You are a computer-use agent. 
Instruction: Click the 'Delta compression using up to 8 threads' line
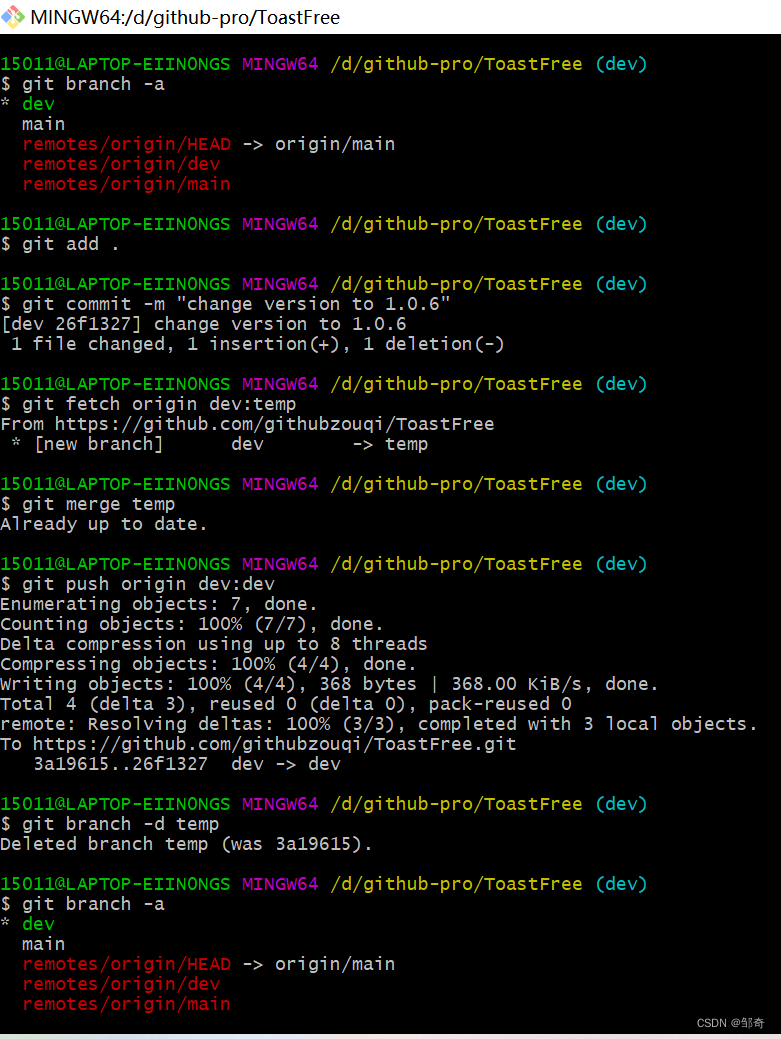click(214, 644)
